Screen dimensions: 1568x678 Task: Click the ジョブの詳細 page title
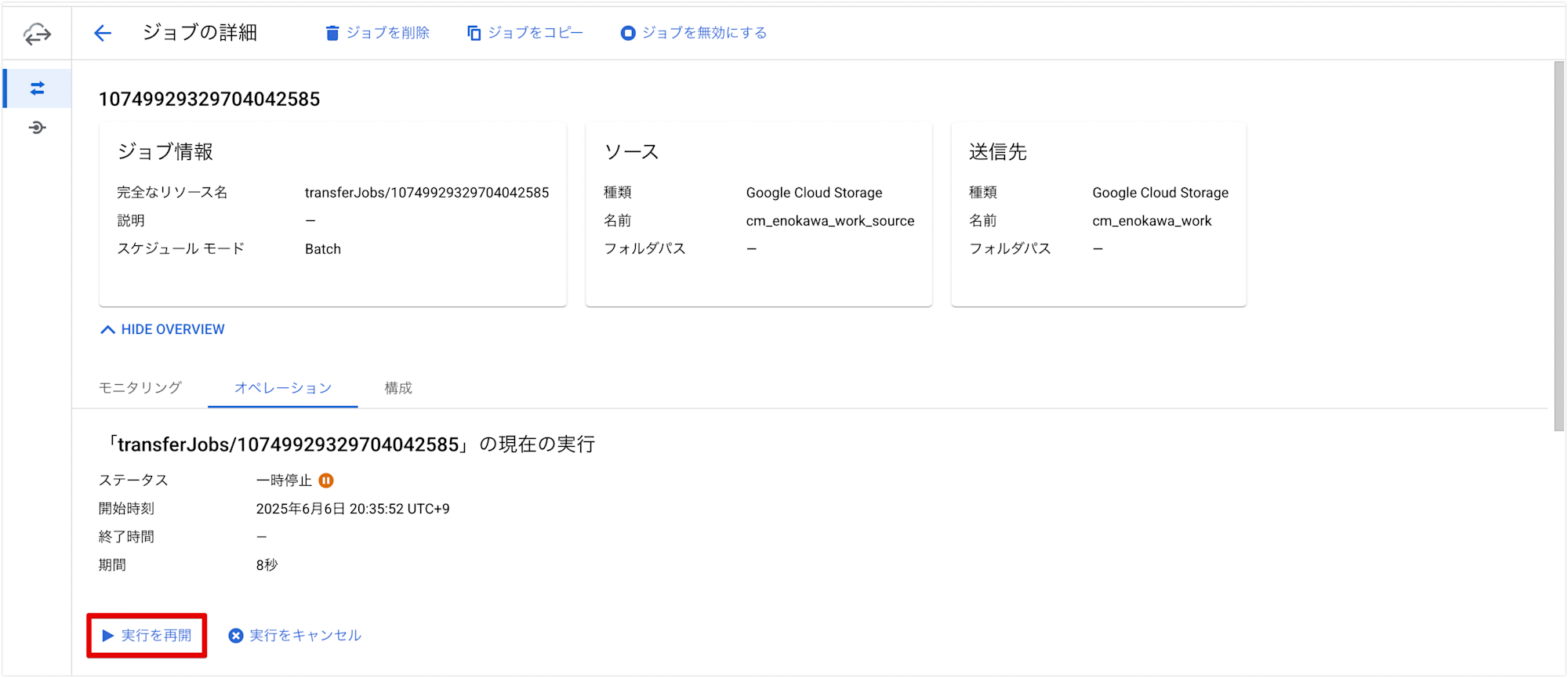[200, 33]
